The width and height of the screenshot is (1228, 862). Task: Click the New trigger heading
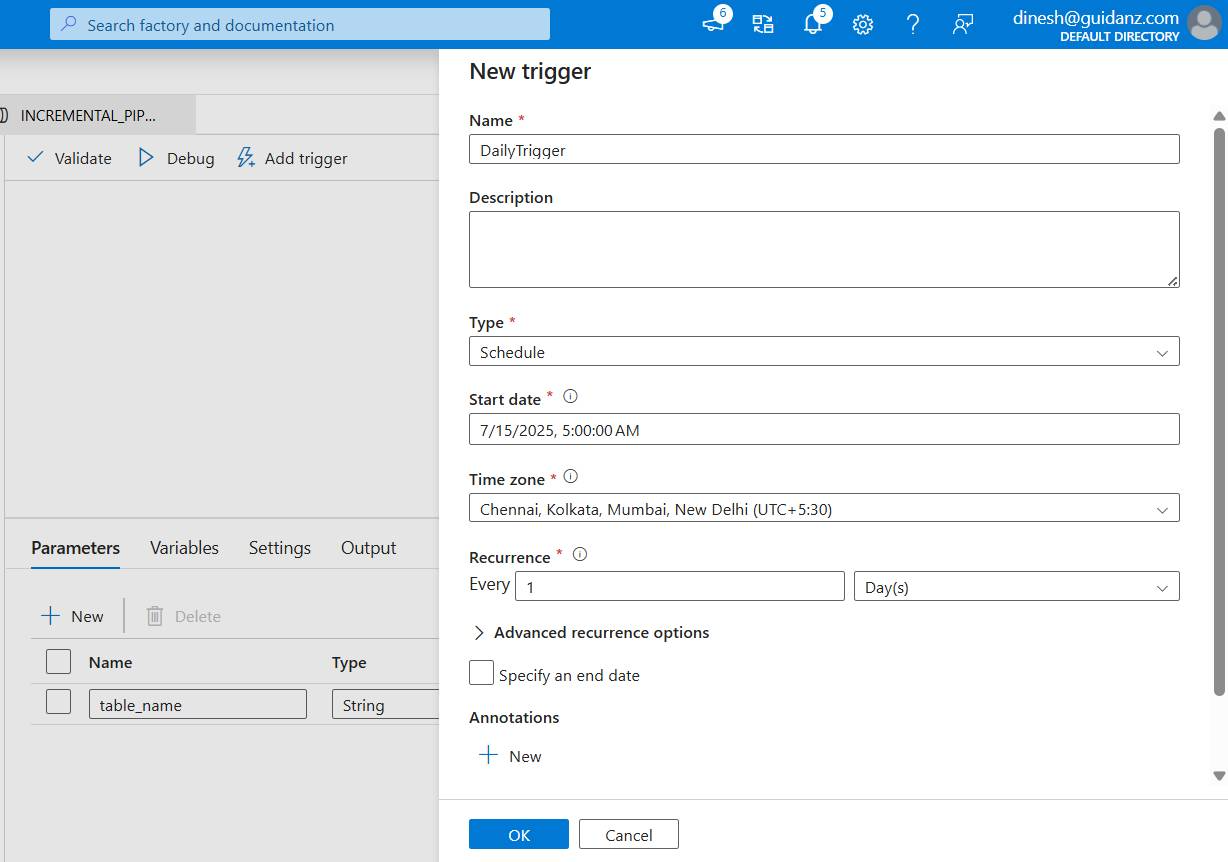(530, 71)
